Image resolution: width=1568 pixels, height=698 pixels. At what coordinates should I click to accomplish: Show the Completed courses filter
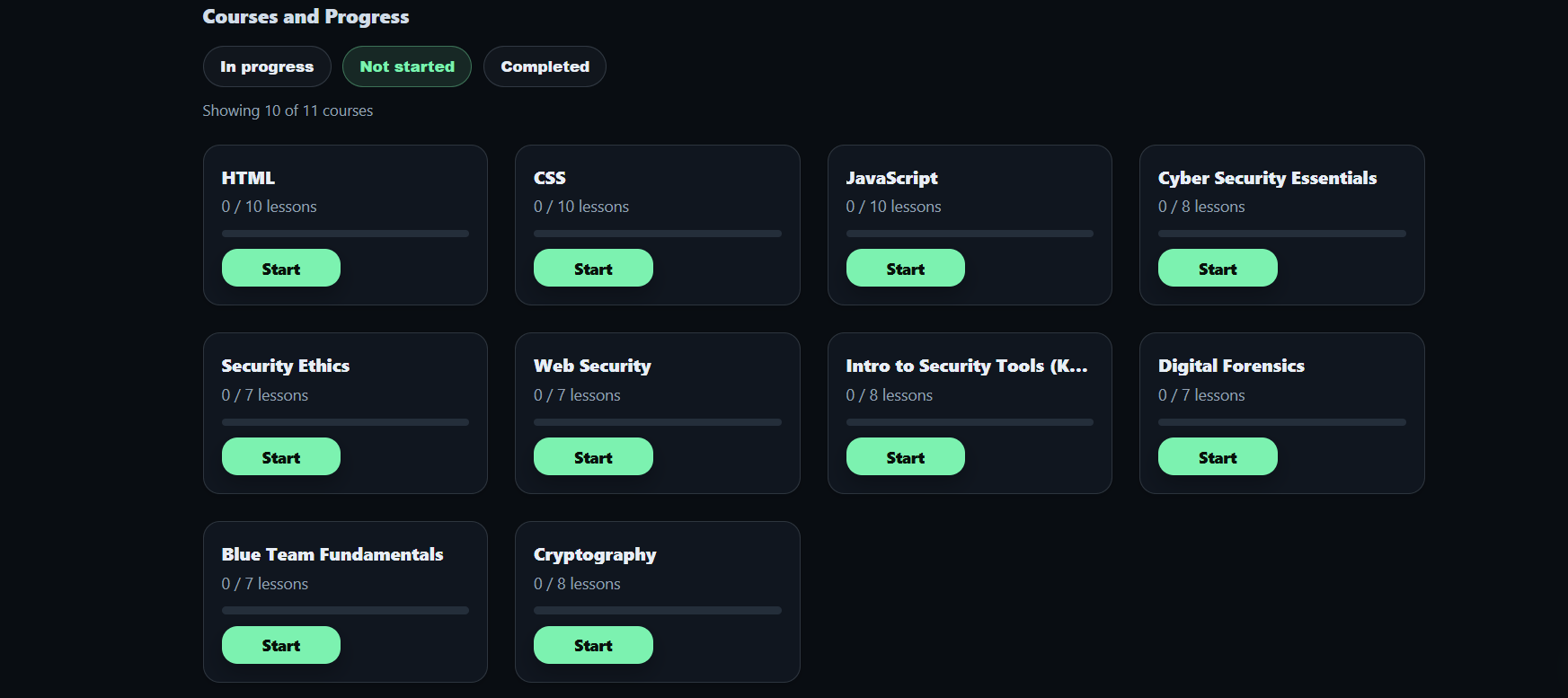[x=545, y=66]
